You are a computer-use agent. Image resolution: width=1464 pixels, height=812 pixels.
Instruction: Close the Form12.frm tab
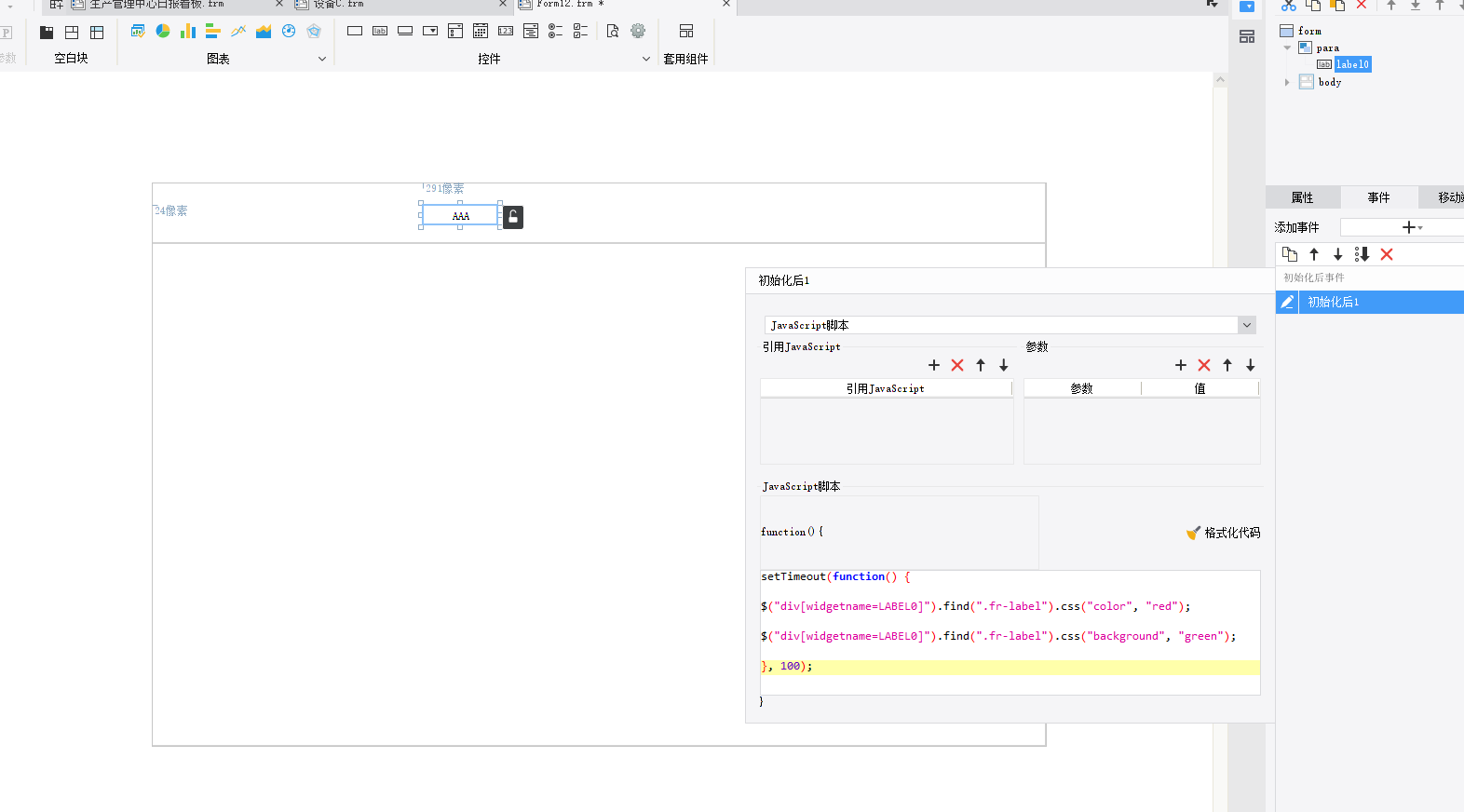click(726, 4)
